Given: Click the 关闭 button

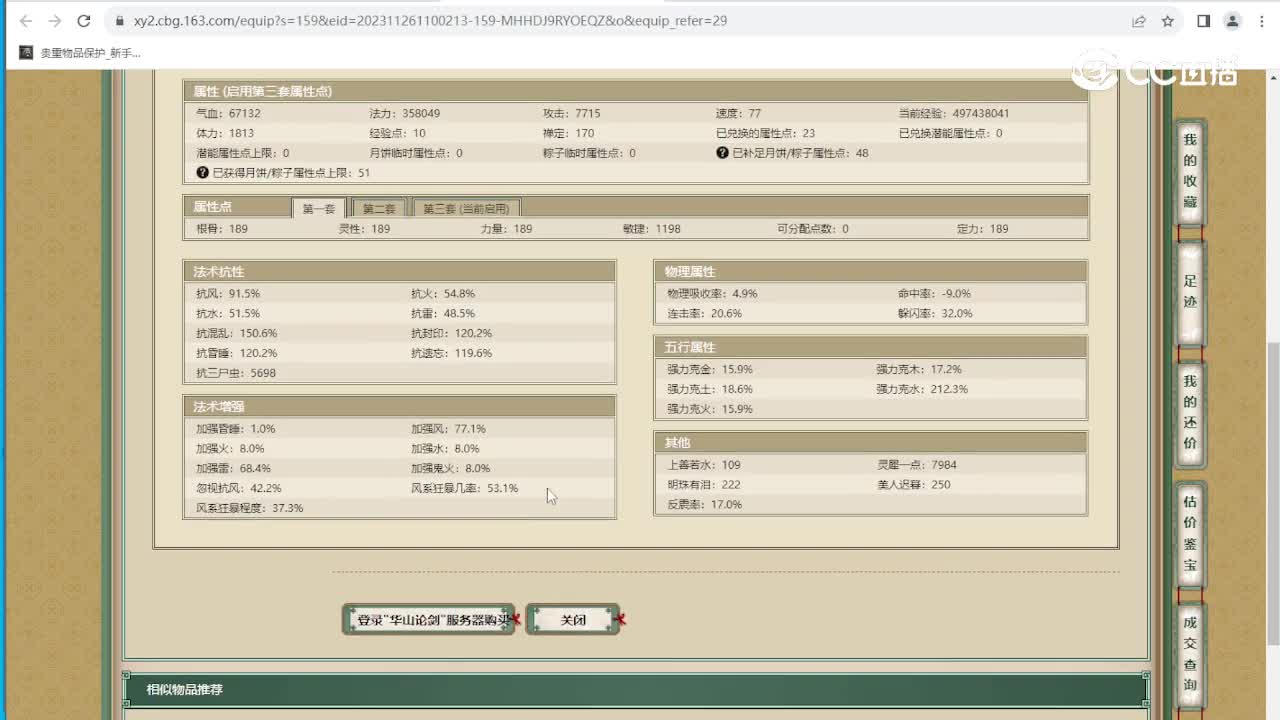Looking at the screenshot, I should (573, 620).
